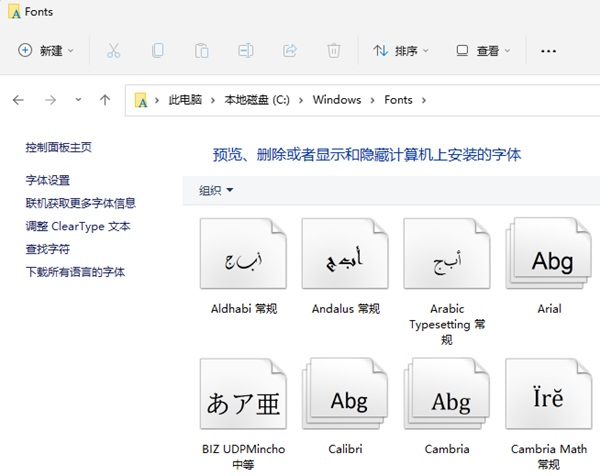Open 联机获取更多字体信息 link
600x476 pixels.
coord(80,203)
